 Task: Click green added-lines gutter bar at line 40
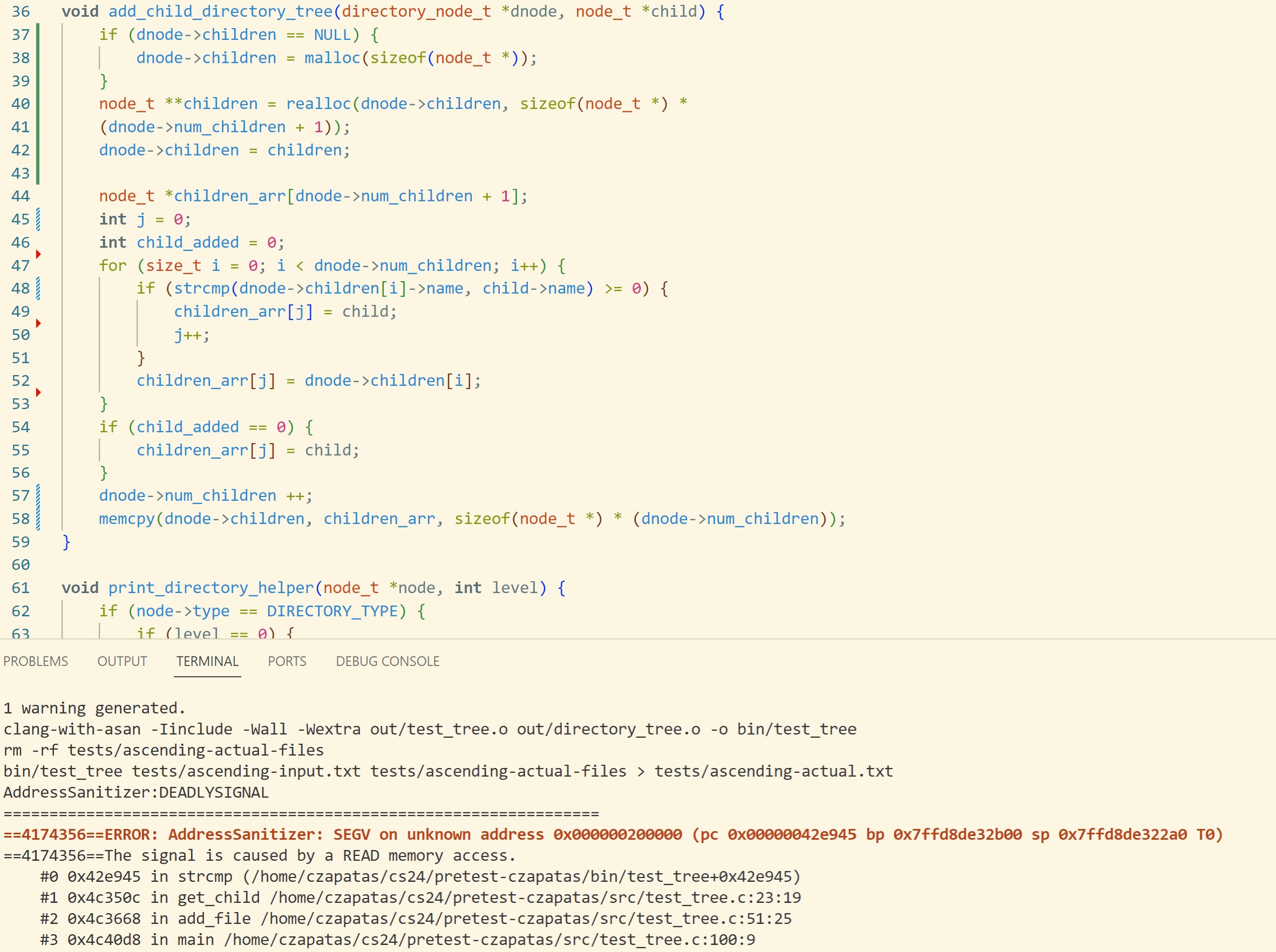click(x=38, y=104)
